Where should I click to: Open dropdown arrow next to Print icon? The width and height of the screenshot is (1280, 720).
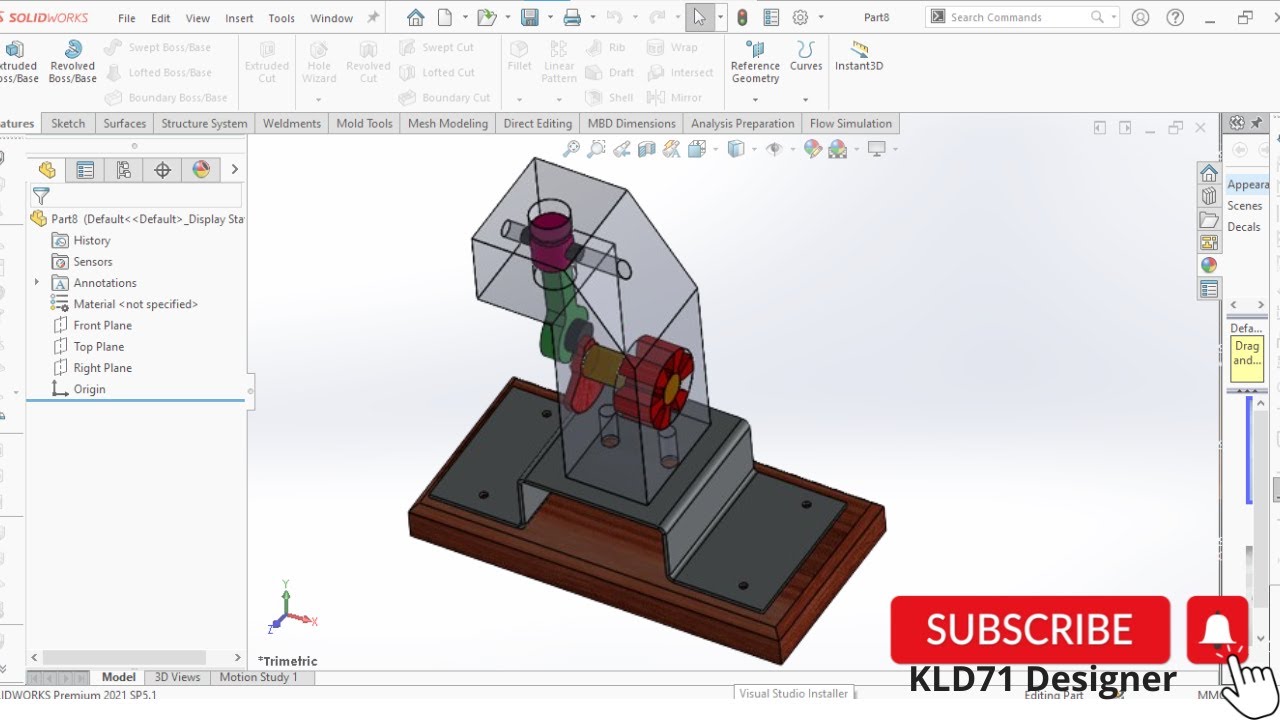click(x=593, y=17)
